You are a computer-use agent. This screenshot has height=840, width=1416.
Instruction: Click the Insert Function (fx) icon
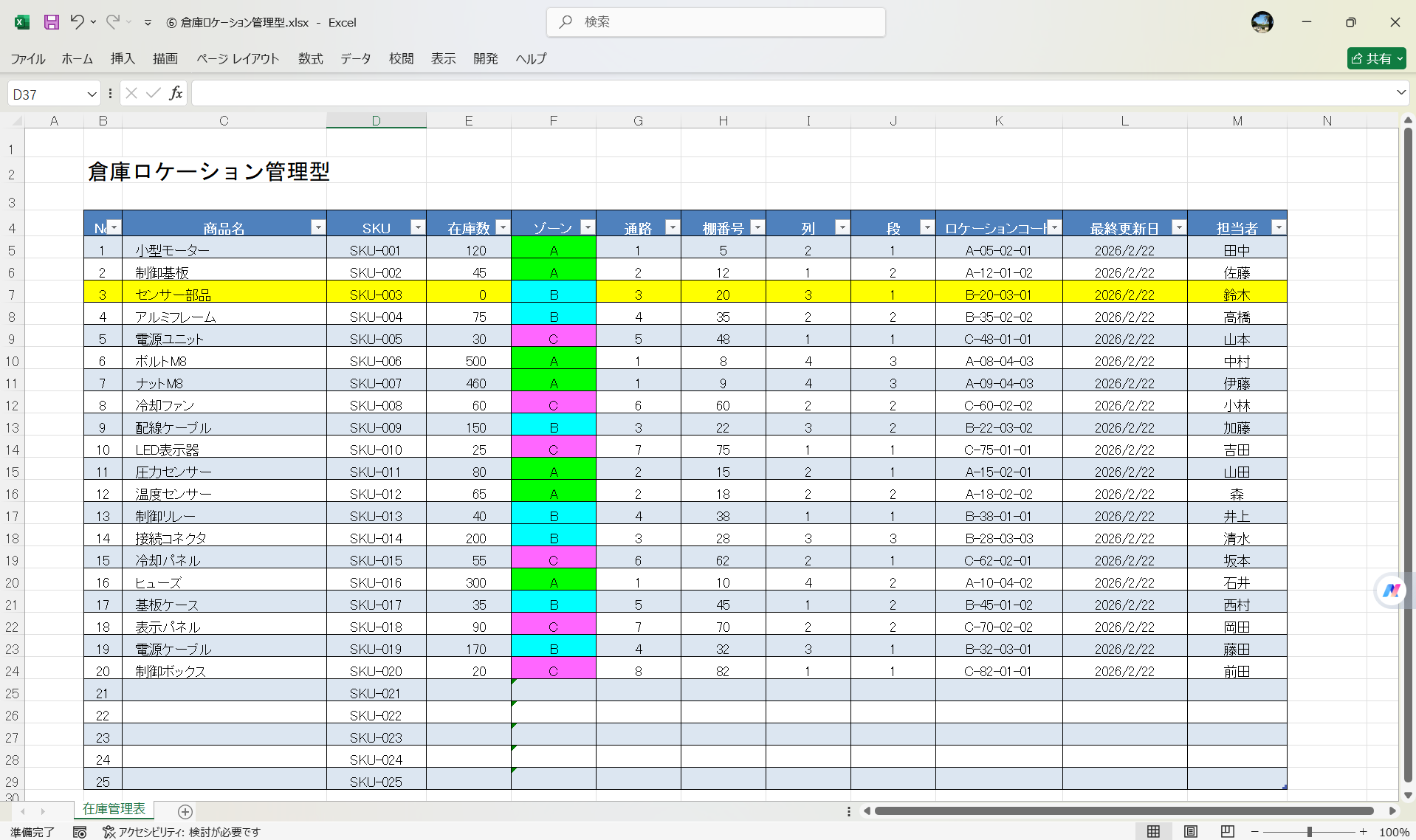(x=176, y=93)
